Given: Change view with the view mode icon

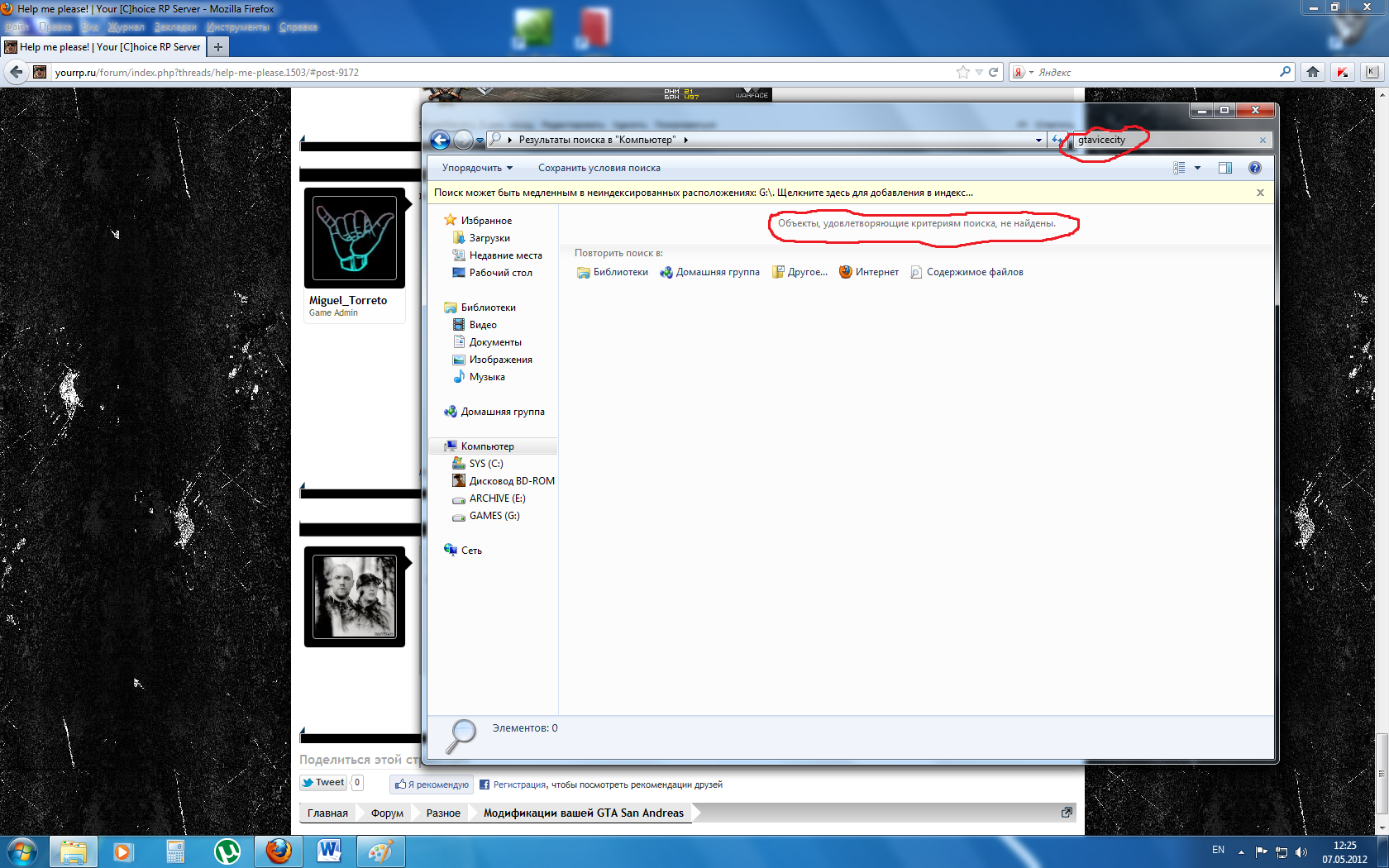Looking at the screenshot, I should [1179, 168].
